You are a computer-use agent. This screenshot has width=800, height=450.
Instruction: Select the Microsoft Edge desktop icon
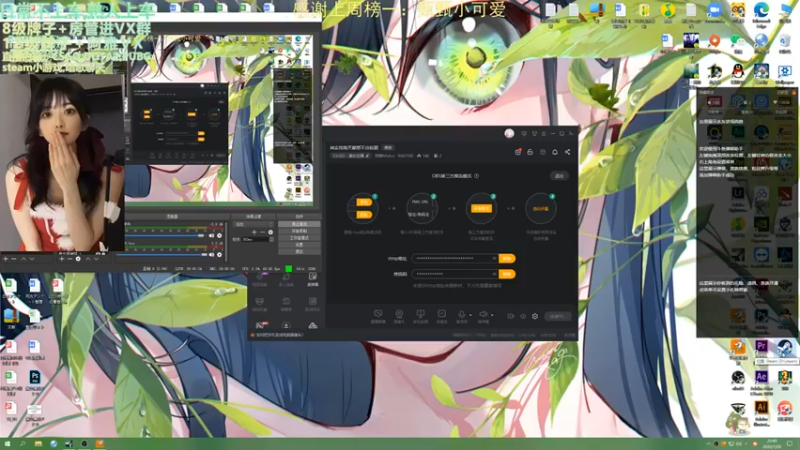click(761, 9)
